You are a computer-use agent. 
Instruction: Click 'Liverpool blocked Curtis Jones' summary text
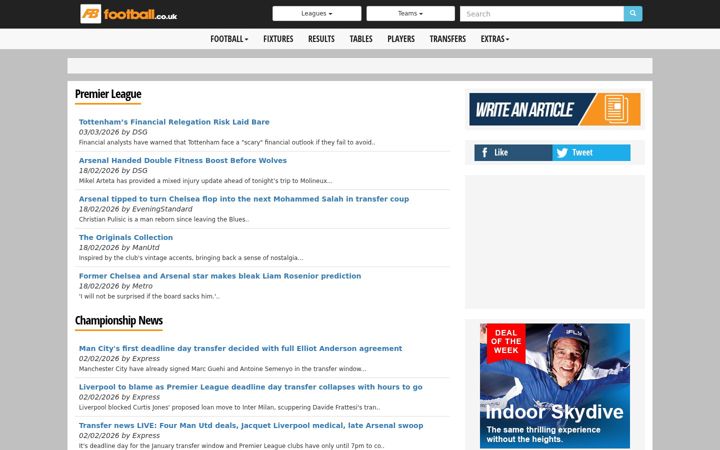click(229, 408)
